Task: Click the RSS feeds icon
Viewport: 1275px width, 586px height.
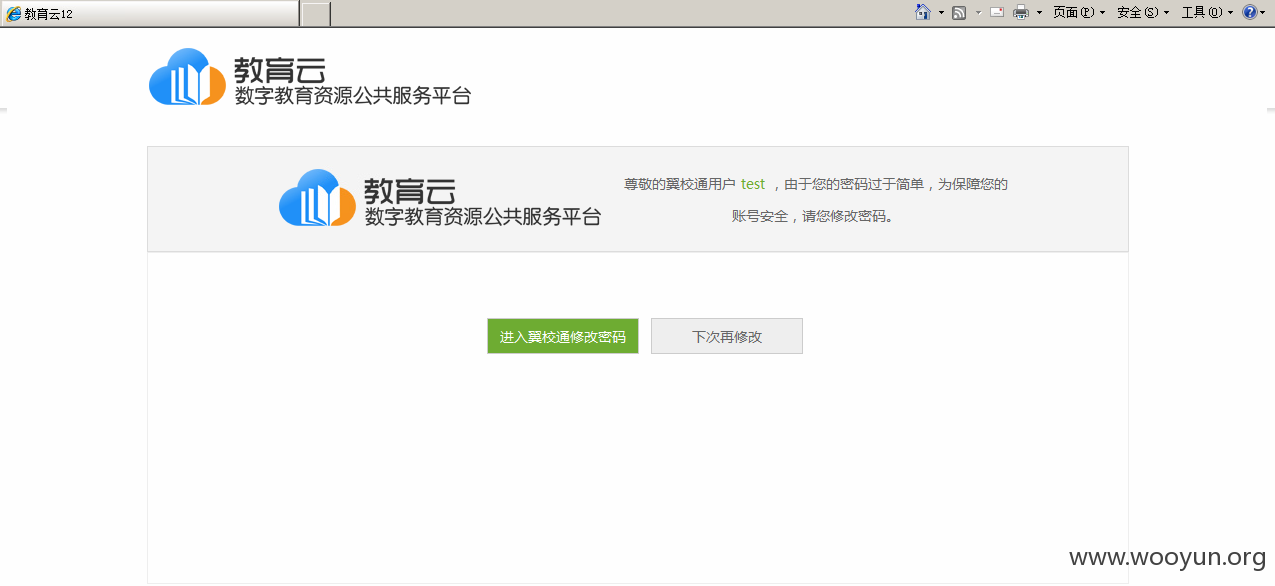Action: [959, 12]
